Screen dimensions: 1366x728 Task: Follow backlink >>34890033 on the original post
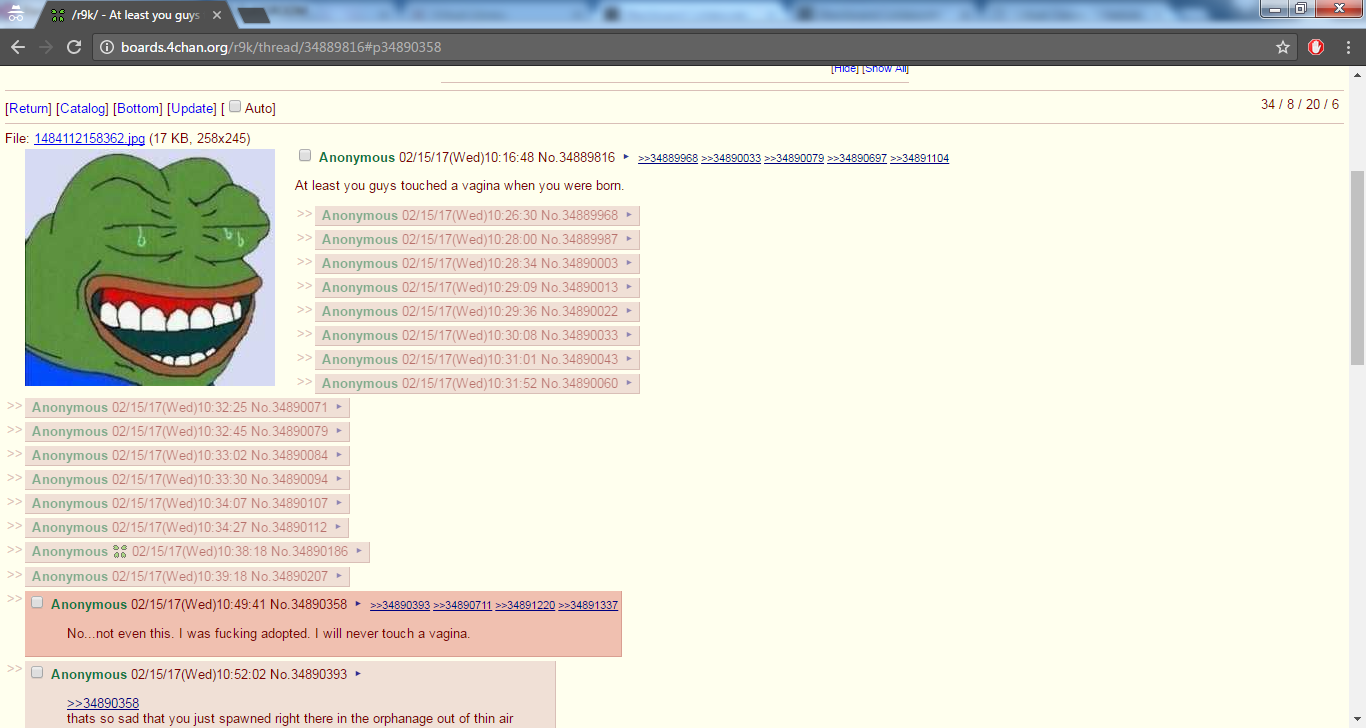point(731,158)
